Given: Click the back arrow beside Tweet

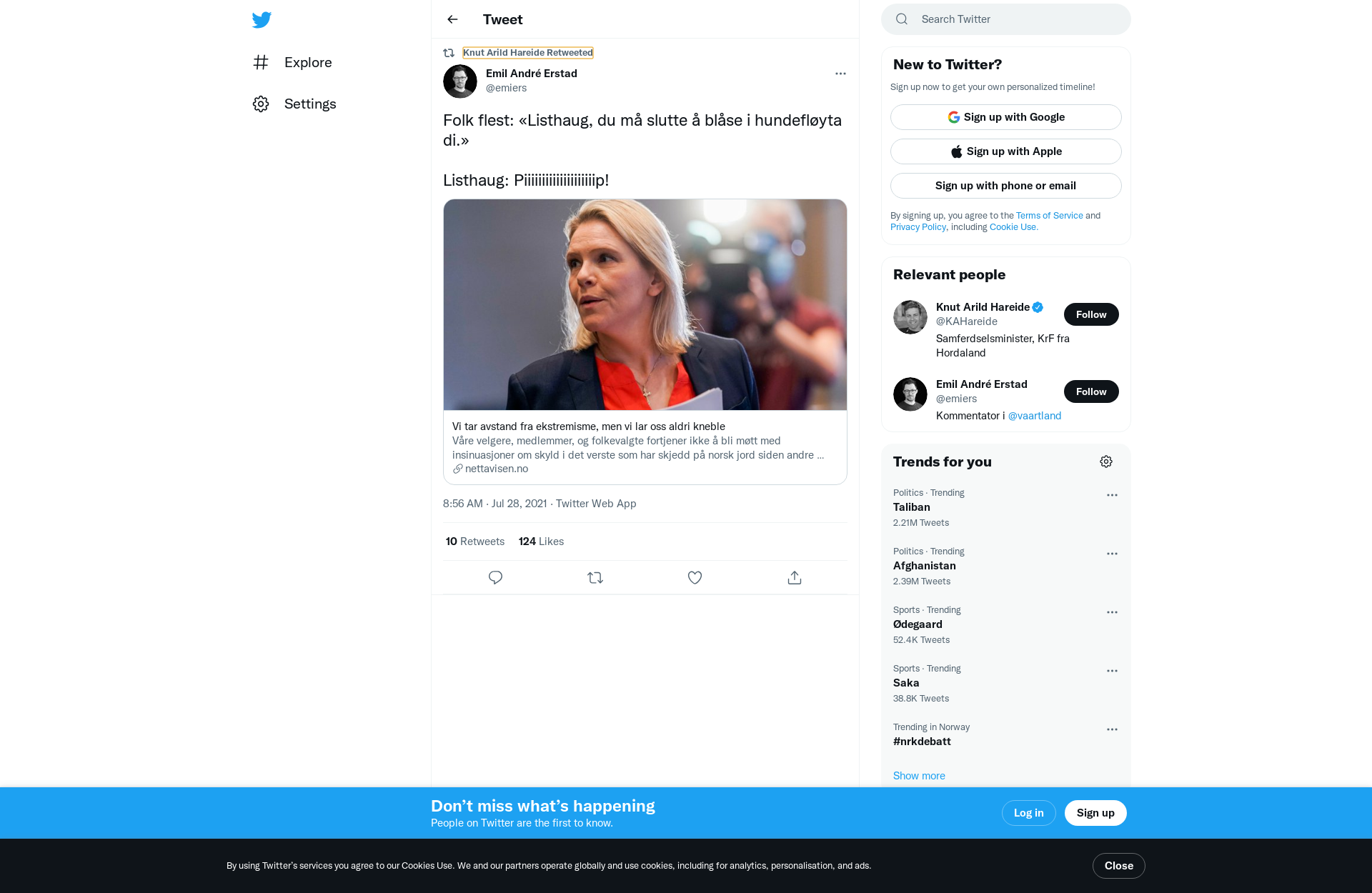Looking at the screenshot, I should pos(452,19).
